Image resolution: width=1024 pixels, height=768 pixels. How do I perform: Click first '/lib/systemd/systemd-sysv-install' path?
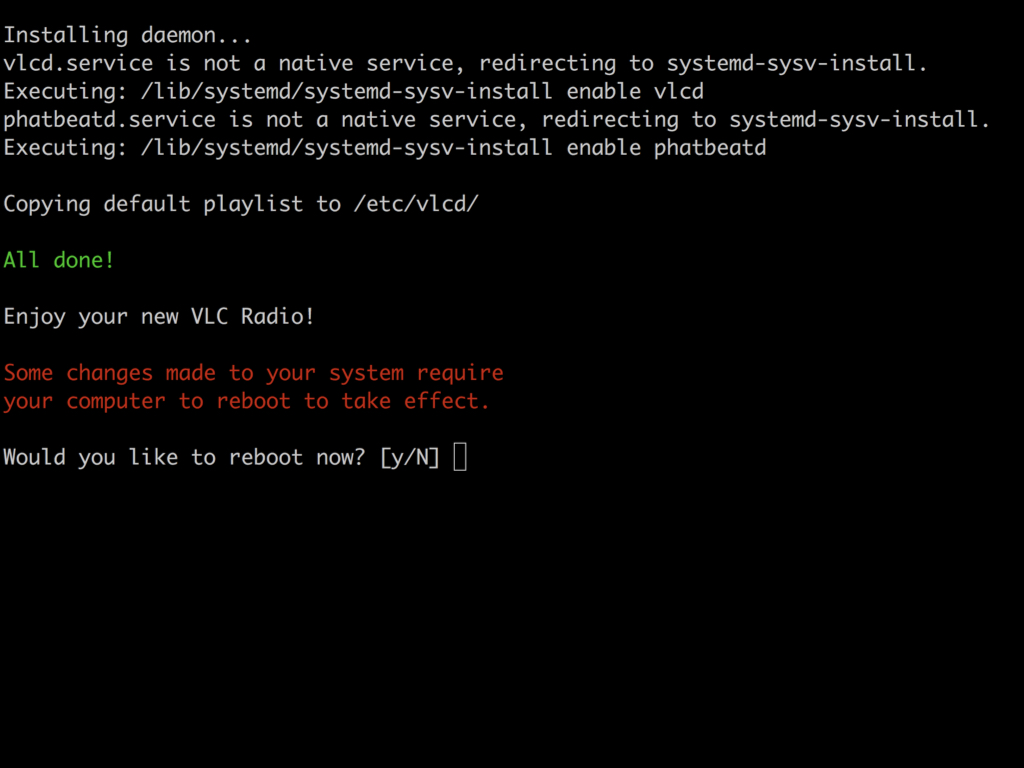(x=346, y=91)
